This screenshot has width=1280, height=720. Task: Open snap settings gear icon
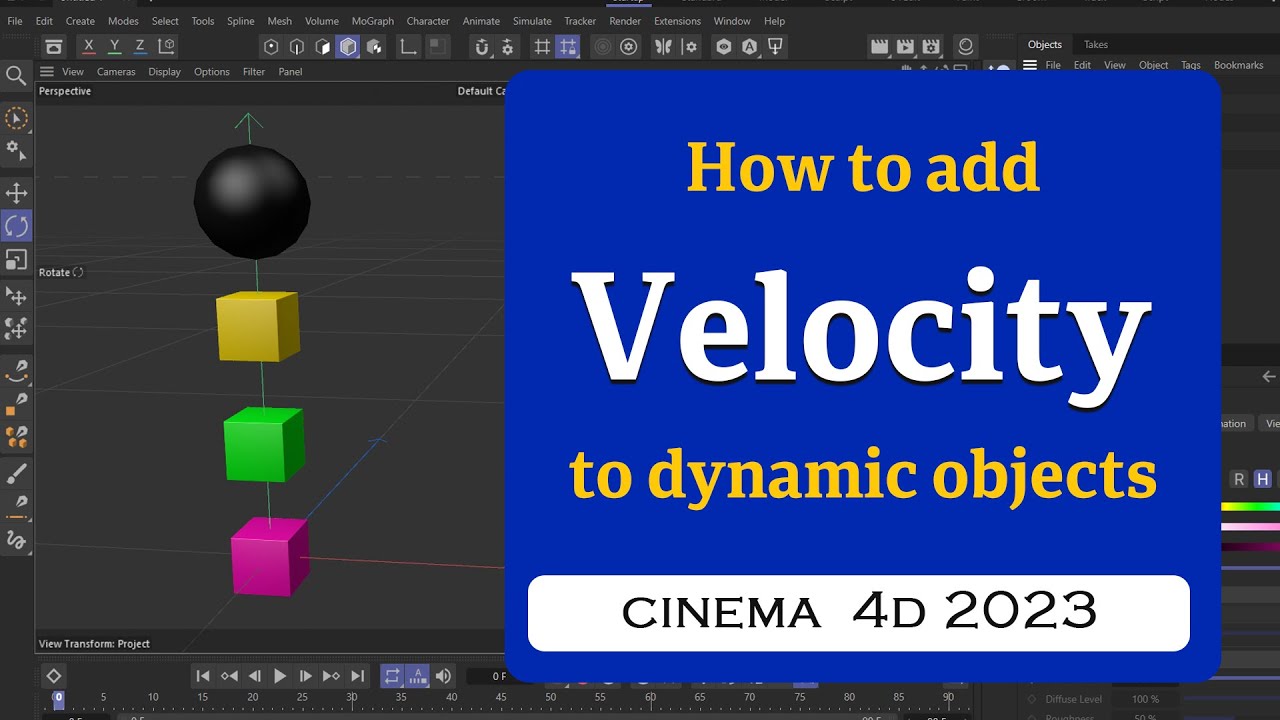(507, 46)
